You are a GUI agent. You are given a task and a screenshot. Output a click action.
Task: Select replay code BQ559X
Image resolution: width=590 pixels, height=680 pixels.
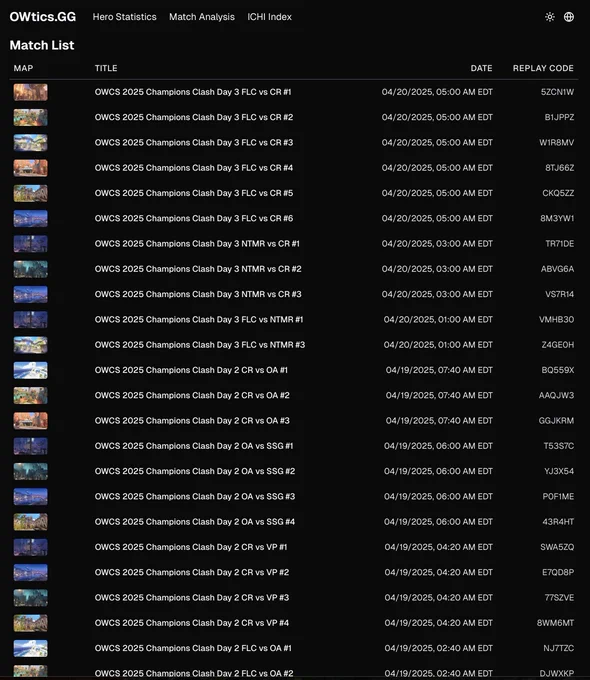[x=557, y=370]
